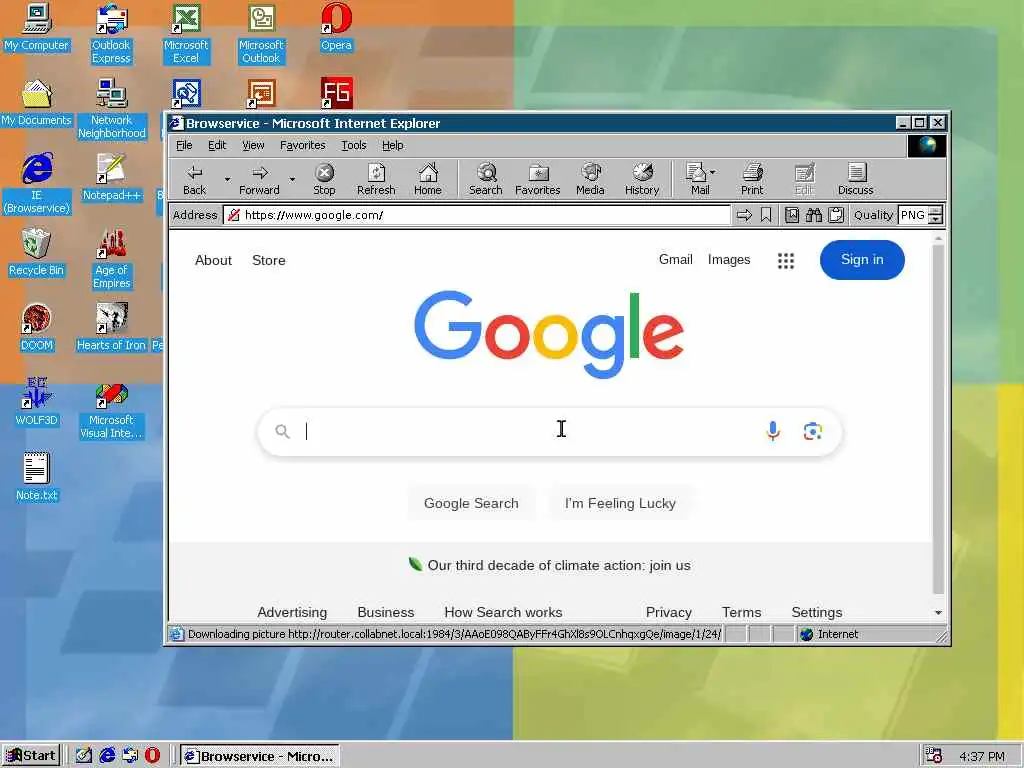
Task: Click the I'm Feeling Lucky button
Action: [620, 504]
